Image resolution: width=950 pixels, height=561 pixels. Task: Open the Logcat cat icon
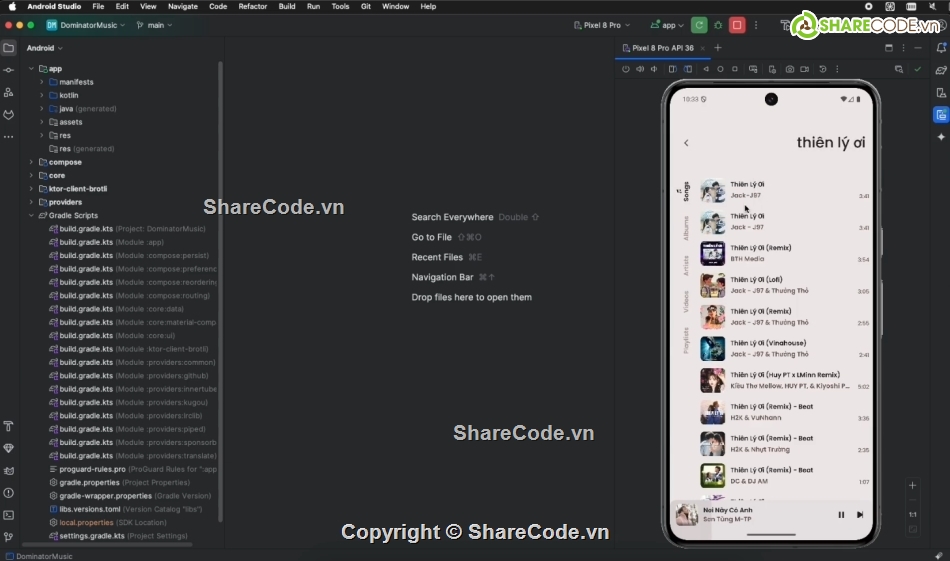click(8, 471)
